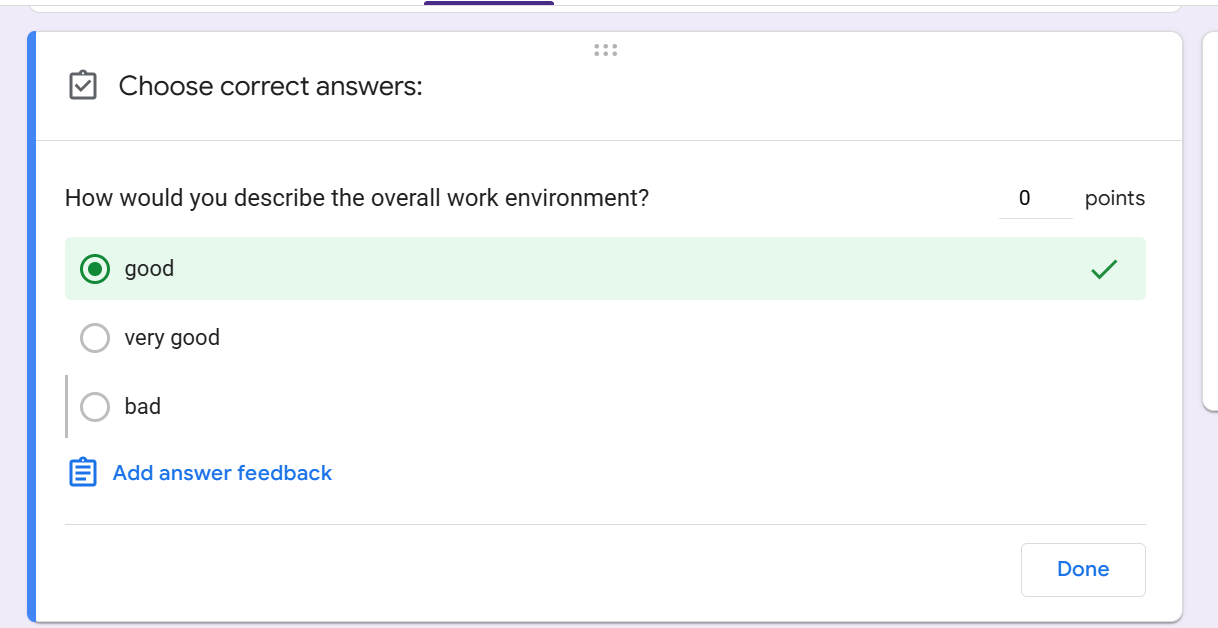Click the "Choose correct answers:" heading
Screen dimensions: 1218x628
click(271, 87)
